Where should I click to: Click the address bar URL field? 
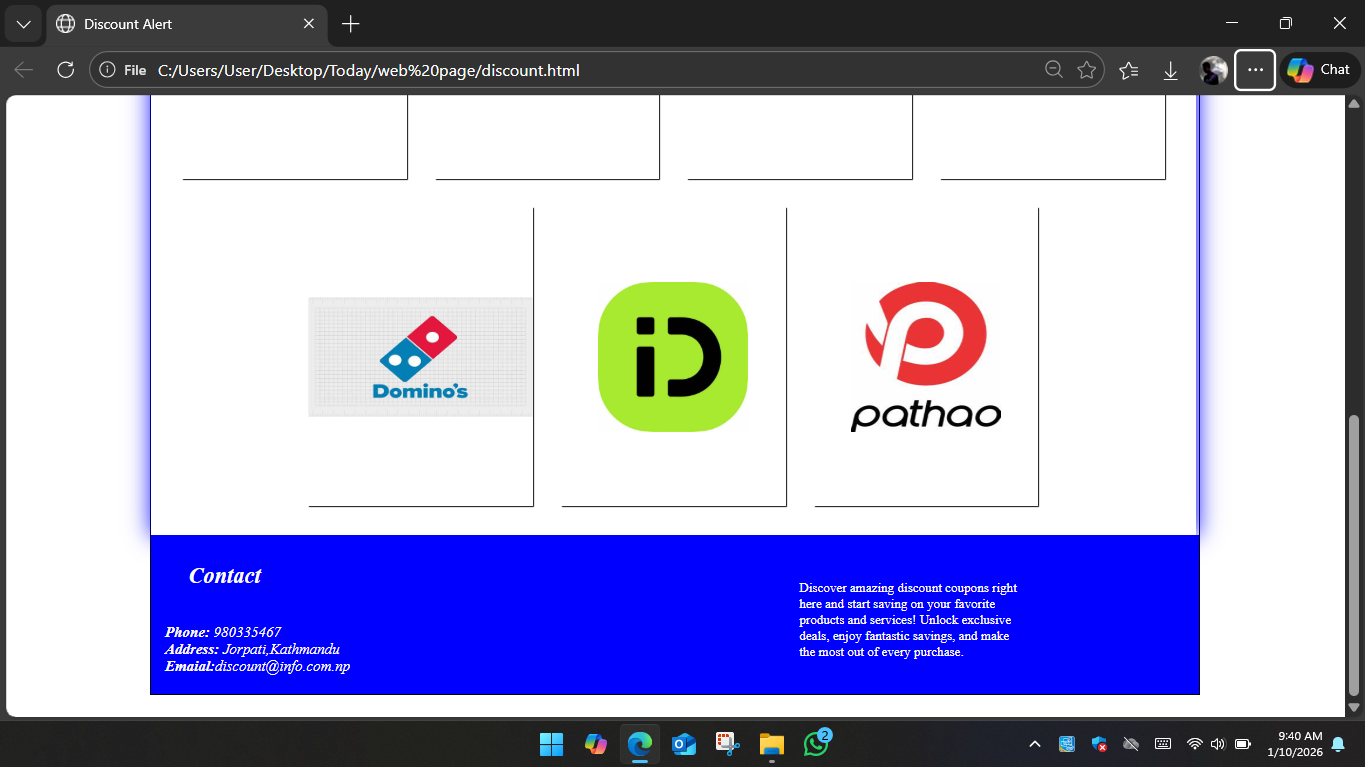(x=580, y=70)
